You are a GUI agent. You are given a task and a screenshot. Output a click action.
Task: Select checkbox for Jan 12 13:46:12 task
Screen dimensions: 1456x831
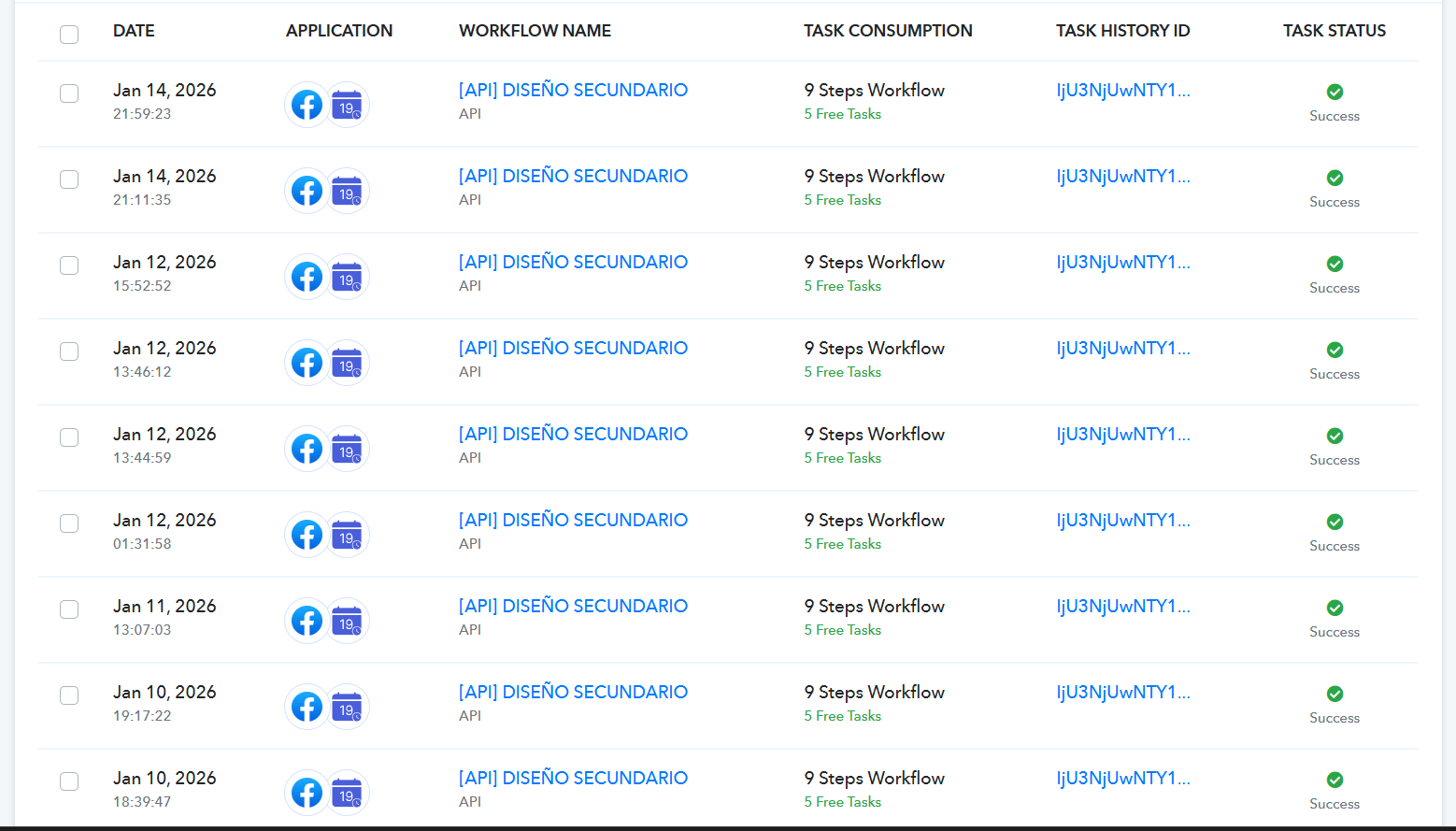click(x=69, y=351)
